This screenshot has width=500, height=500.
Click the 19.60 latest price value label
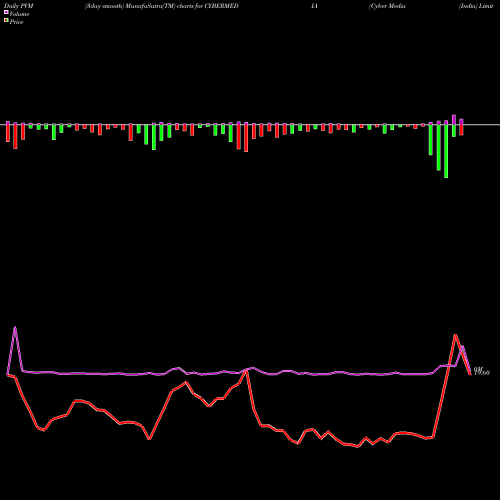482,371
